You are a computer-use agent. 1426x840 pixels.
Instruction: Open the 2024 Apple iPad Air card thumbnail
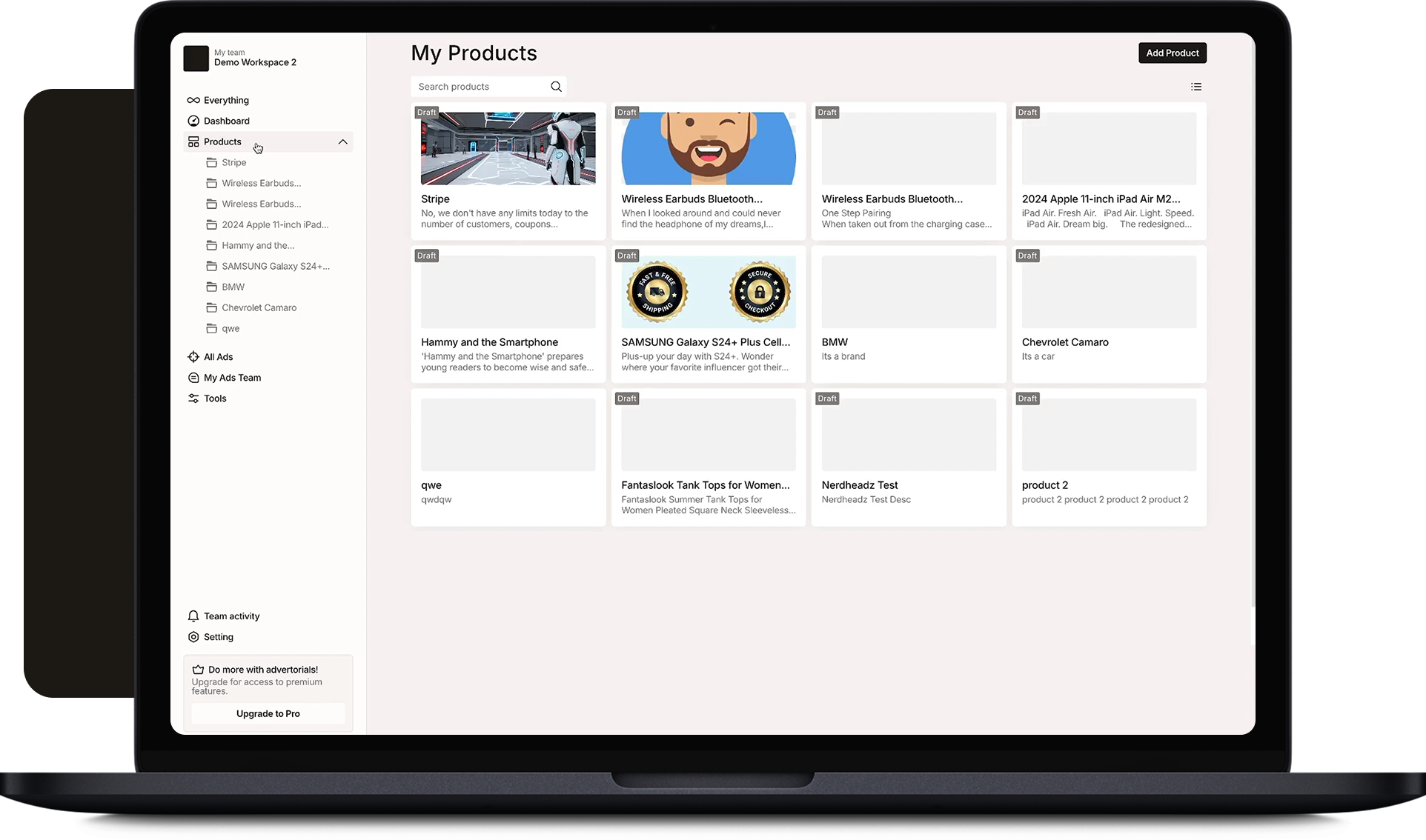pos(1109,148)
